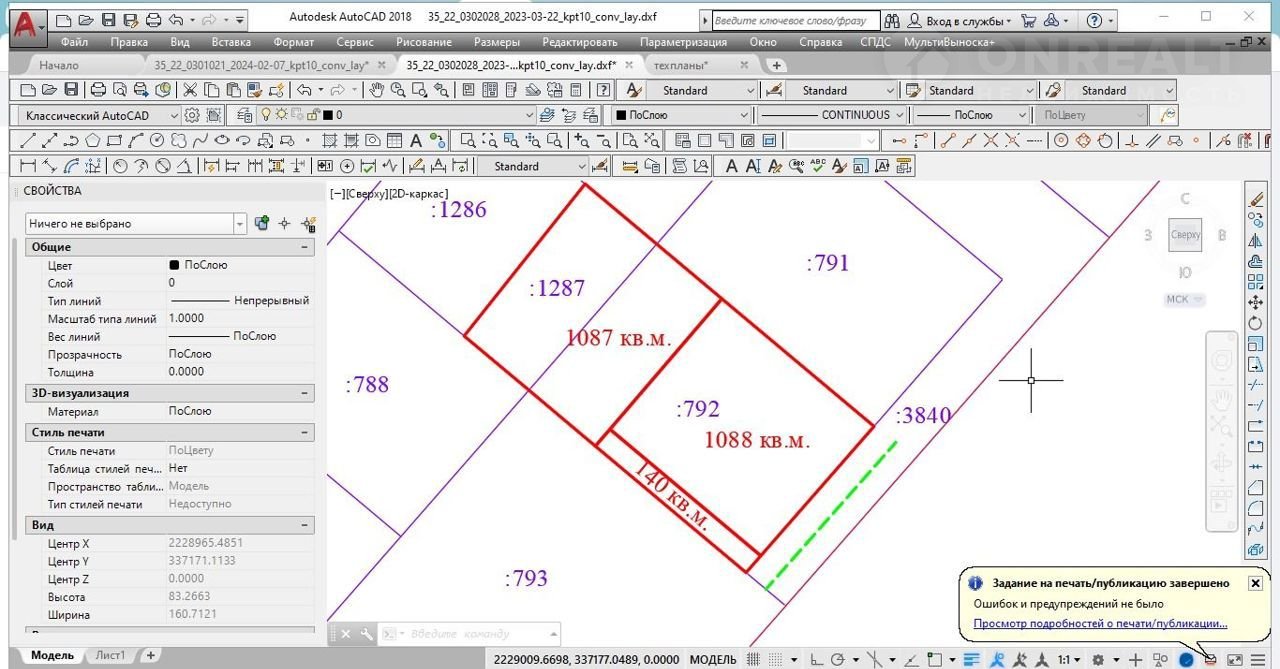Click the Pan hand tool
1280x669 pixels.
376,90
